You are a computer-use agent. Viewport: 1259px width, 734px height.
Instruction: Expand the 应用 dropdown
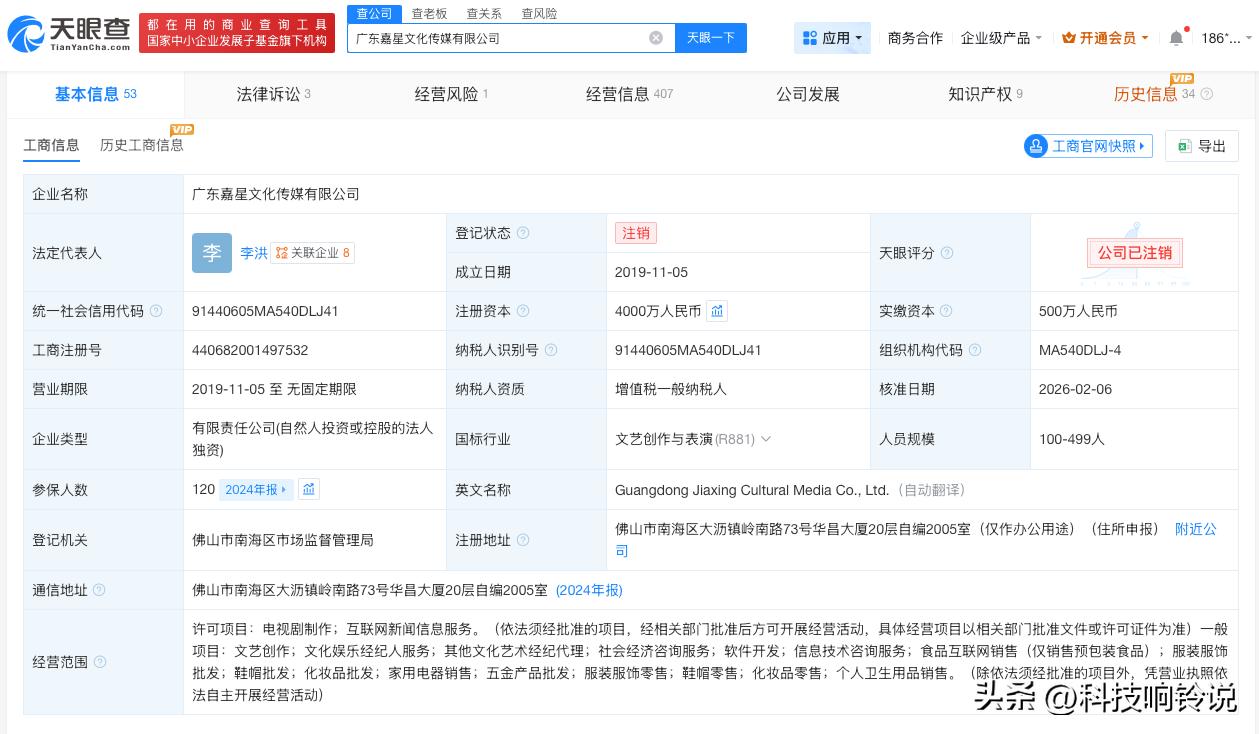858,38
